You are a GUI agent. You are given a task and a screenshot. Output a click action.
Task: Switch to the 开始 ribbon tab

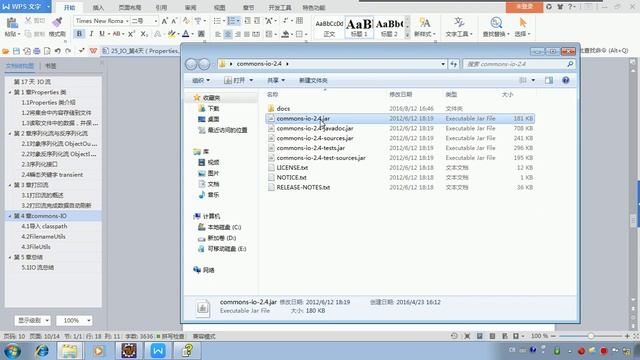(x=69, y=8)
